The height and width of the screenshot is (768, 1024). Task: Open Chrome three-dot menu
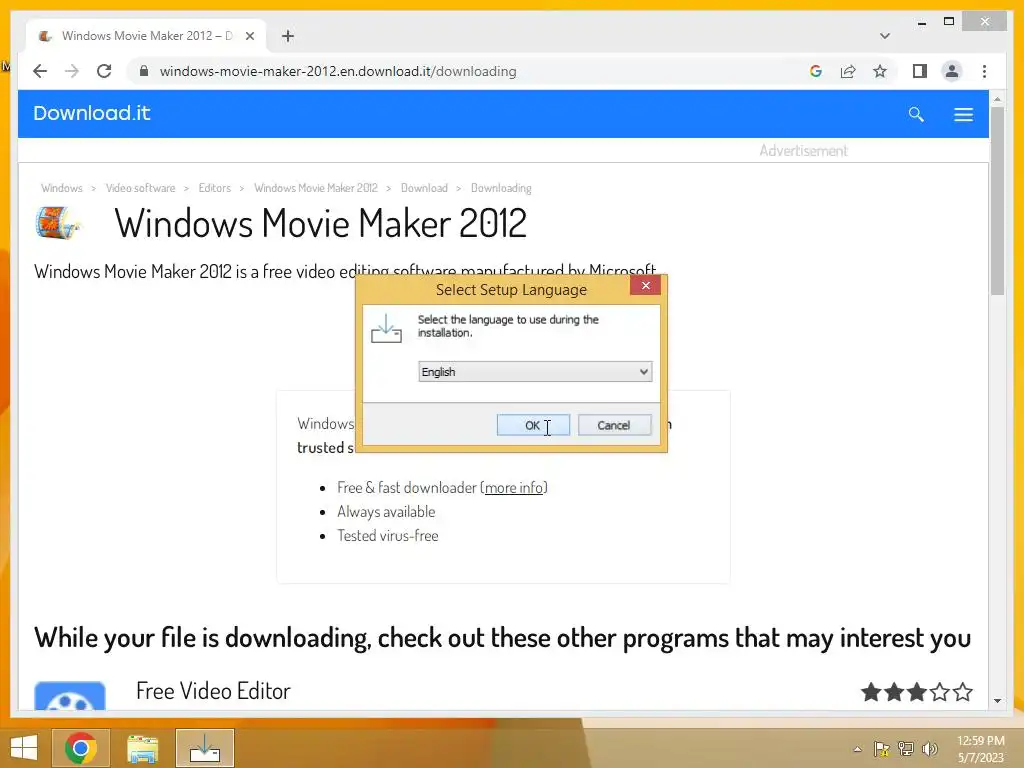[984, 71]
